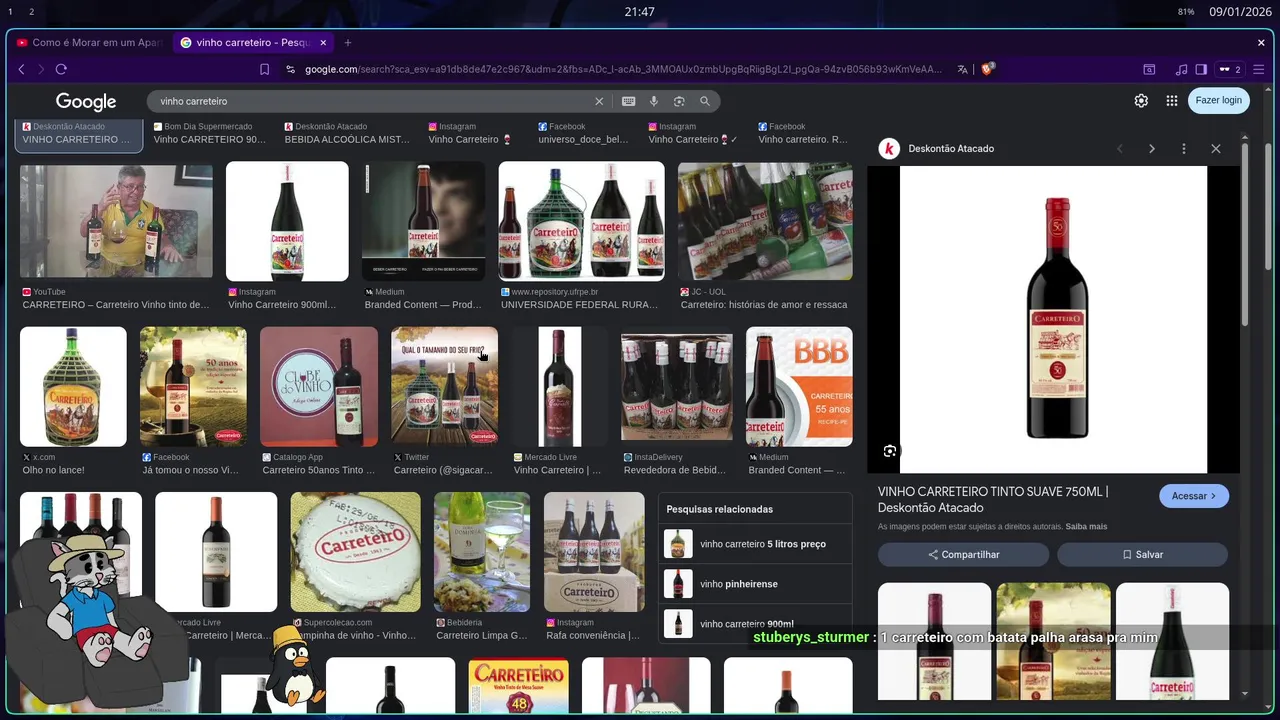Viewport: 1280px width, 720px height.
Task: Show next image in preview panel
Action: (x=1151, y=148)
